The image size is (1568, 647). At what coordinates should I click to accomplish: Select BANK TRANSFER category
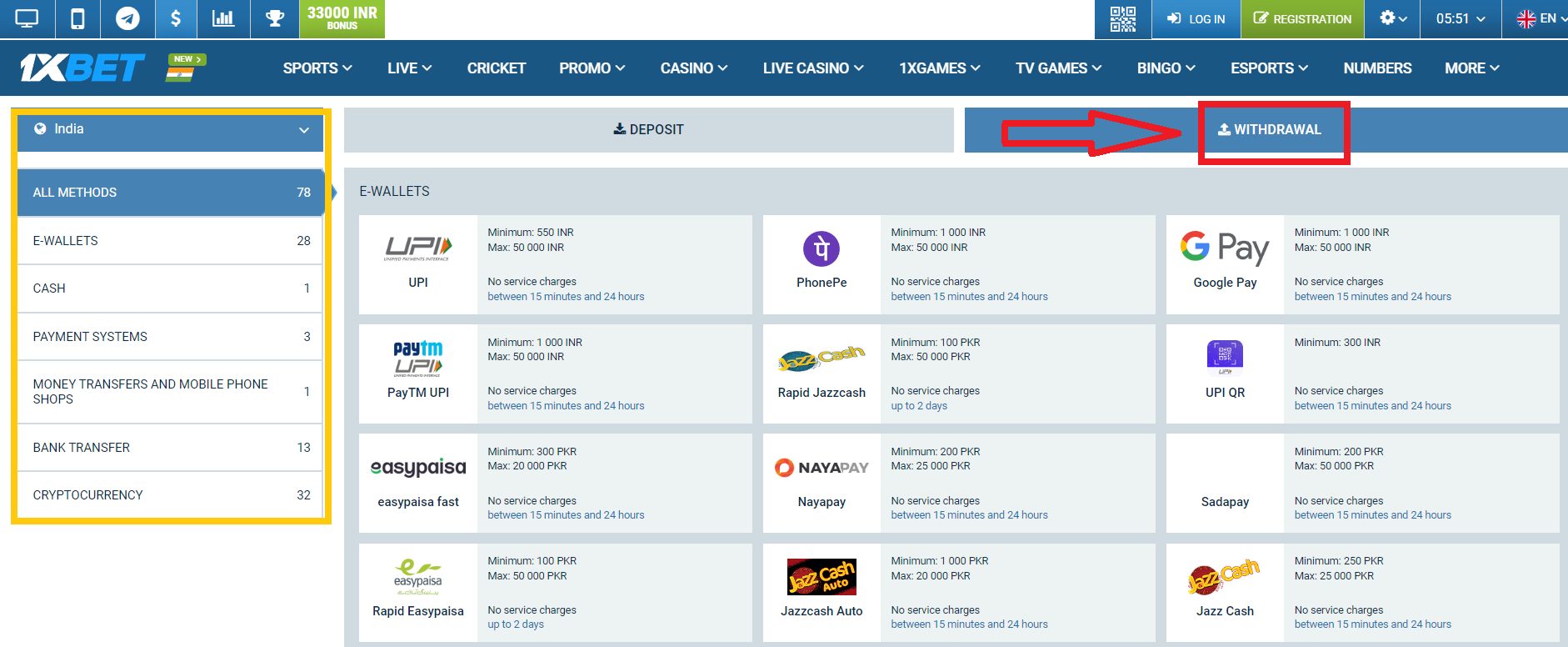170,448
